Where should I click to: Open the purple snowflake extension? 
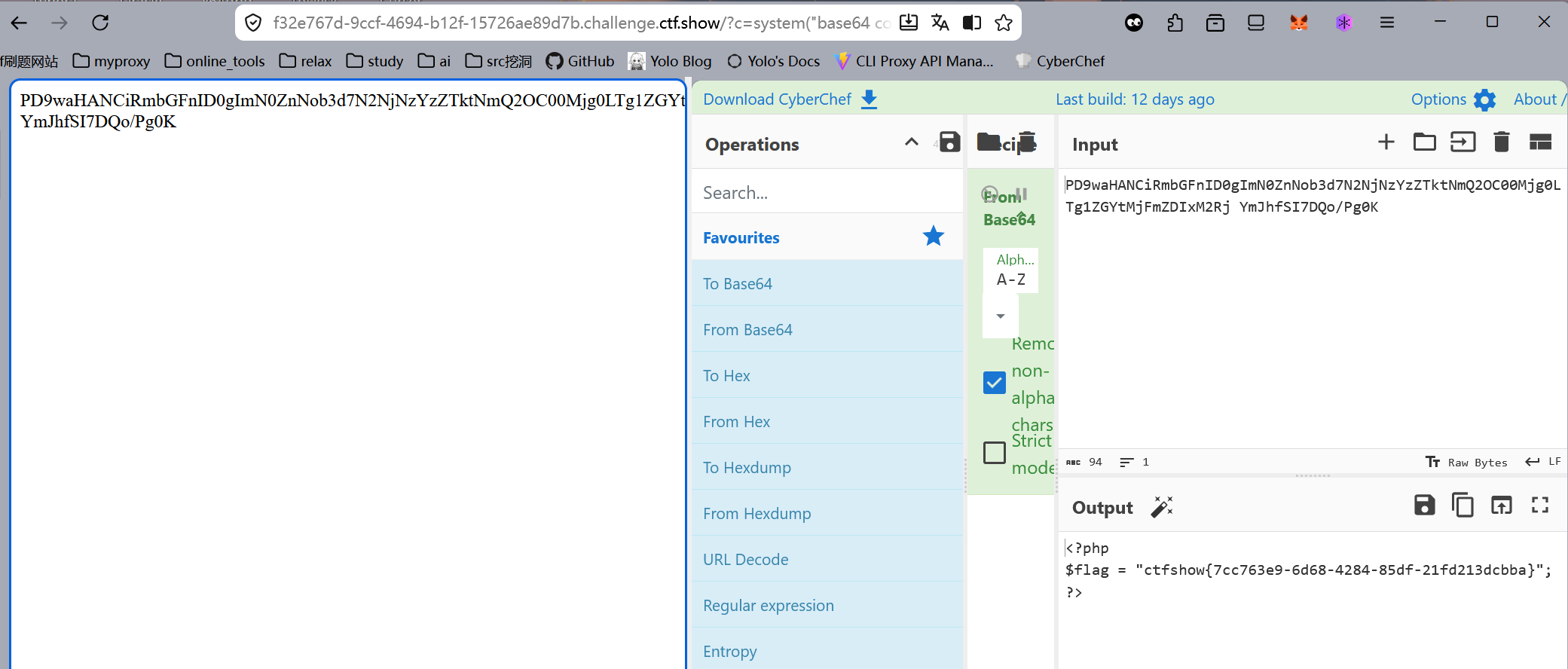click(1343, 23)
